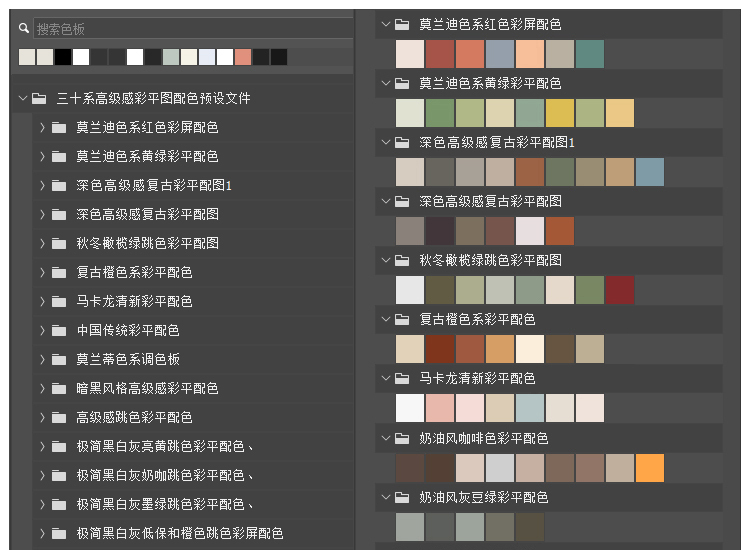The image size is (750, 550).
Task: Click the magnifier search icon
Action: tap(23, 28)
